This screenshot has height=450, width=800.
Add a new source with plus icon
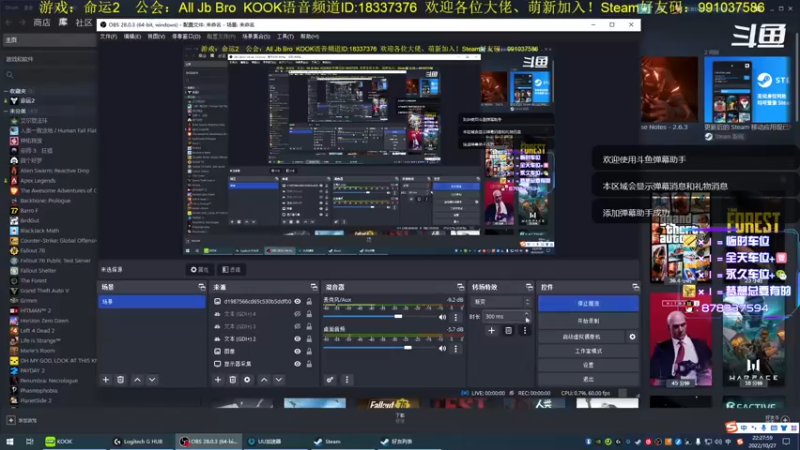pyautogui.click(x=218, y=380)
